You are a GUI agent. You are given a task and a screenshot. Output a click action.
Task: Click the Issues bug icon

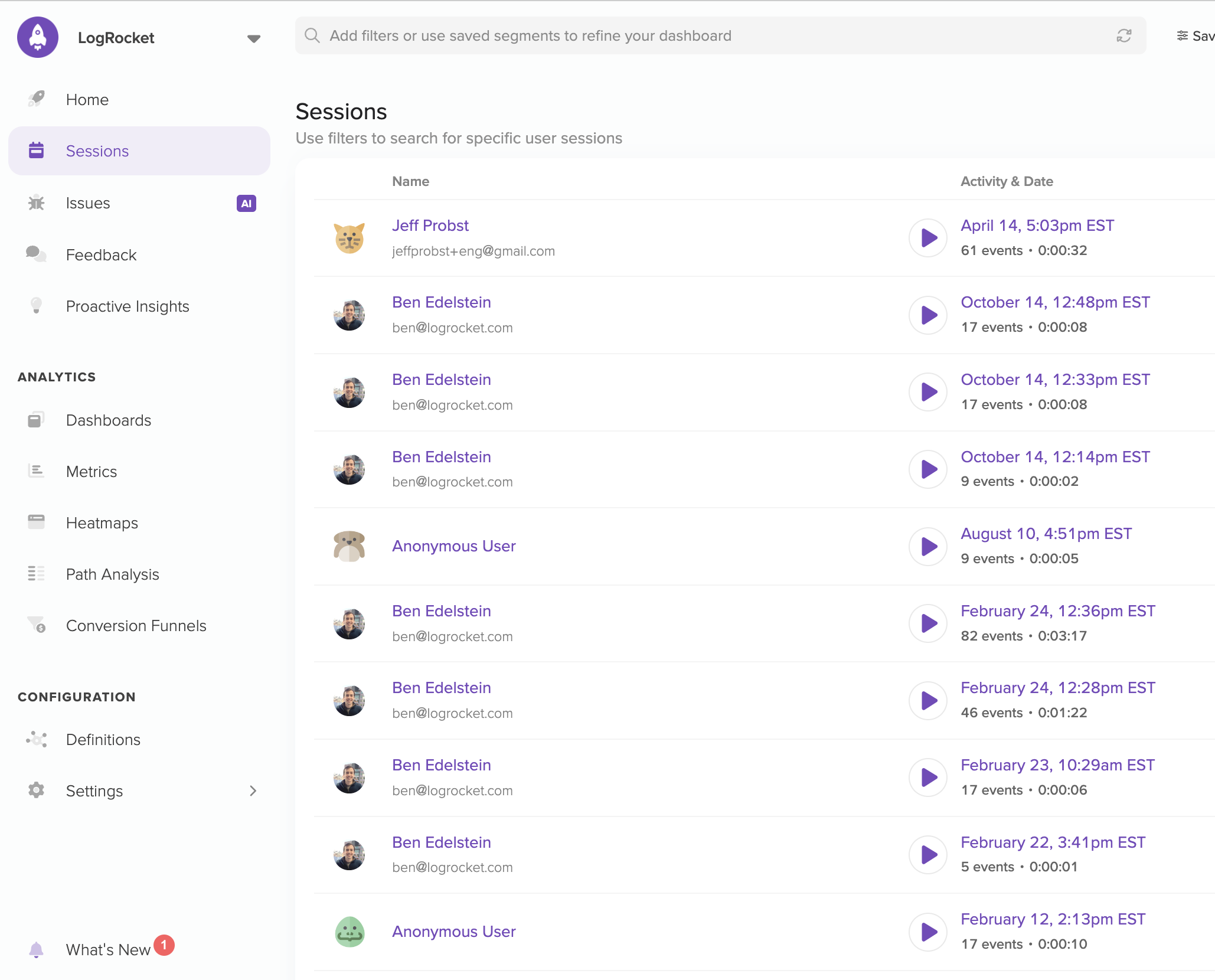[37, 202]
